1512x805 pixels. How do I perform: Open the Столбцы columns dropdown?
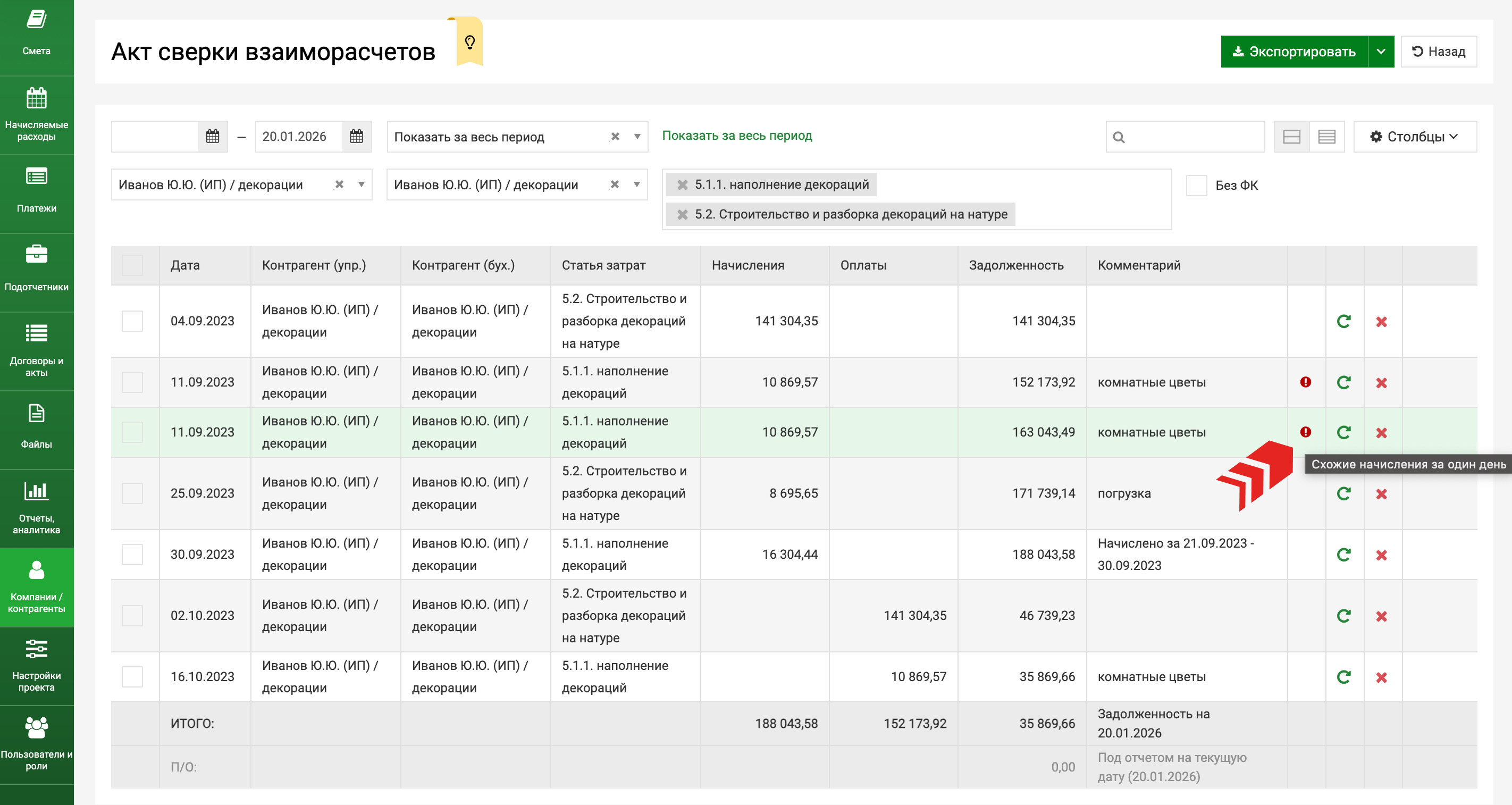click(1415, 137)
